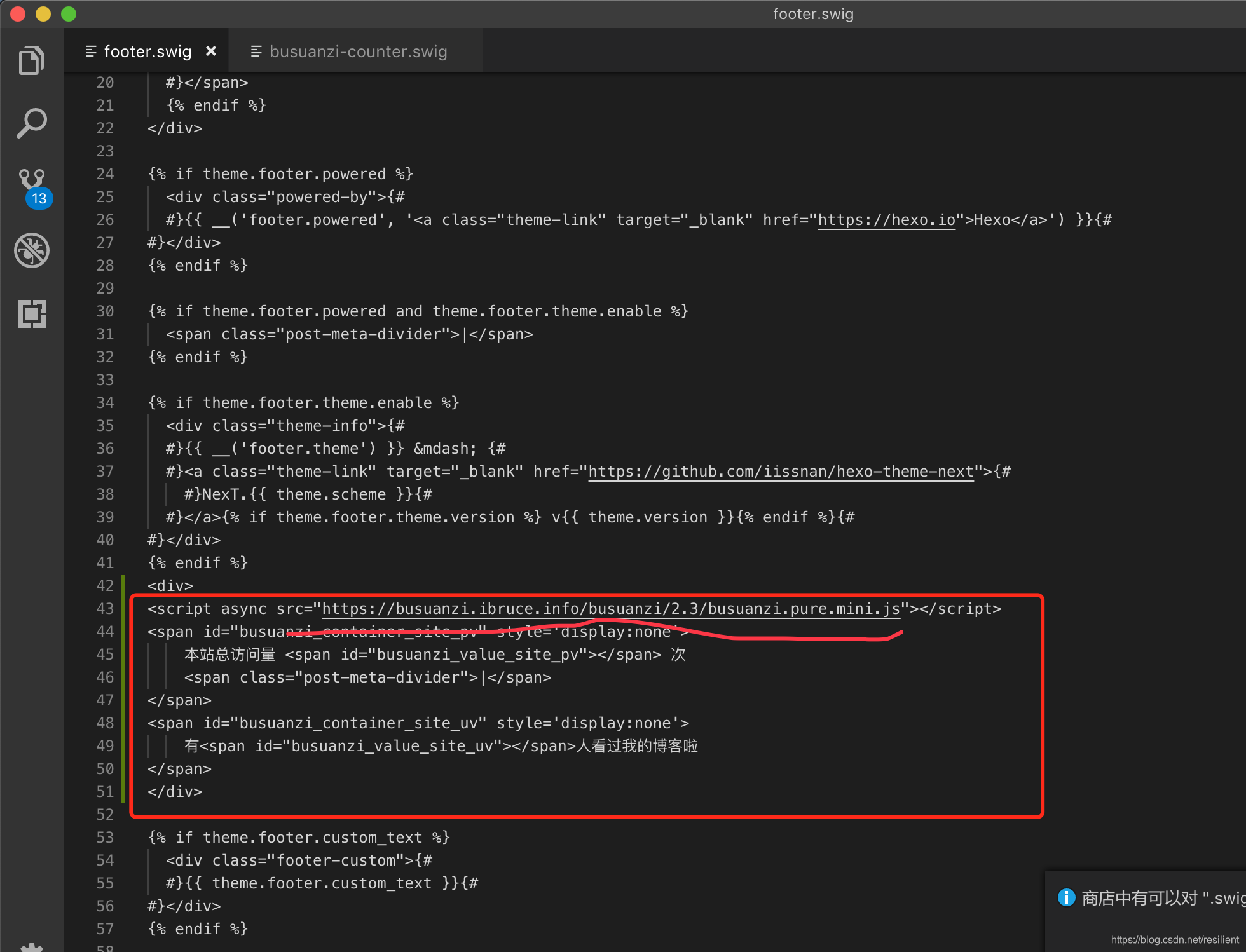Click the line with 'theme.footer.theme.enable %}' condition on line 30
Image resolution: width=1246 pixels, height=952 pixels.
click(418, 311)
